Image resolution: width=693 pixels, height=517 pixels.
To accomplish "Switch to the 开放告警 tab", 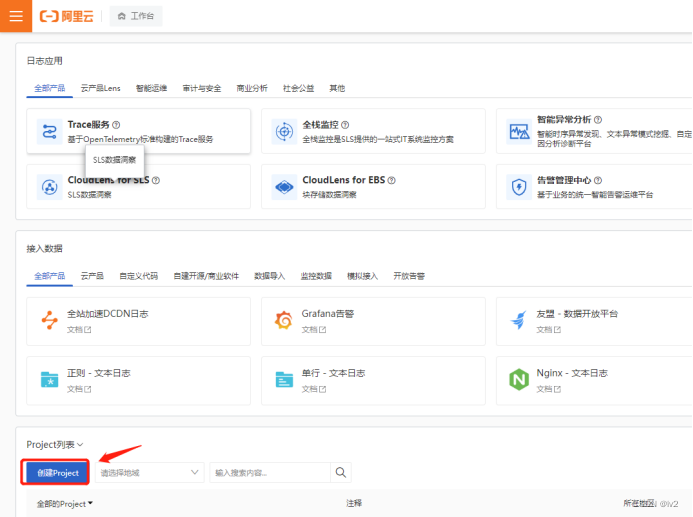I will 409,276.
